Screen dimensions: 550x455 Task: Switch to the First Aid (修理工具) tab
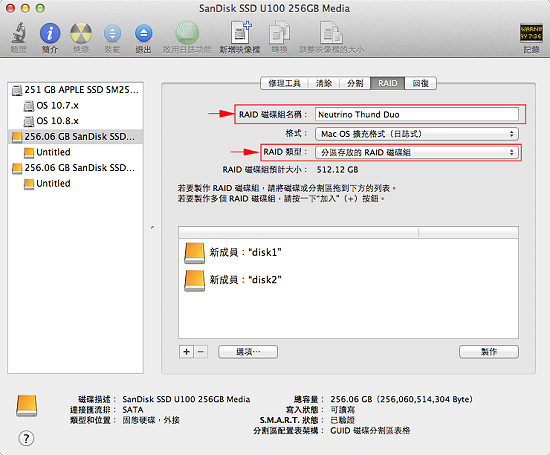284,83
